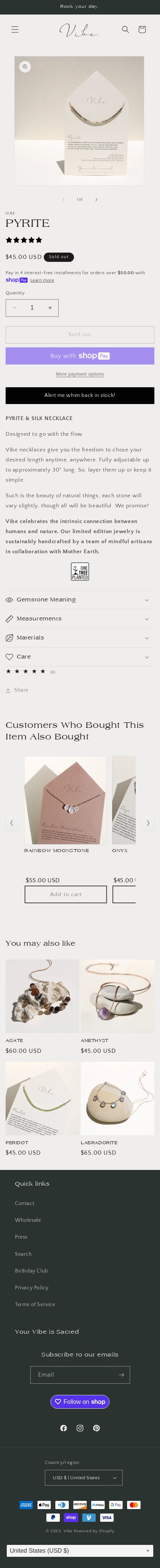Open the More payment options link

[x=80, y=374]
